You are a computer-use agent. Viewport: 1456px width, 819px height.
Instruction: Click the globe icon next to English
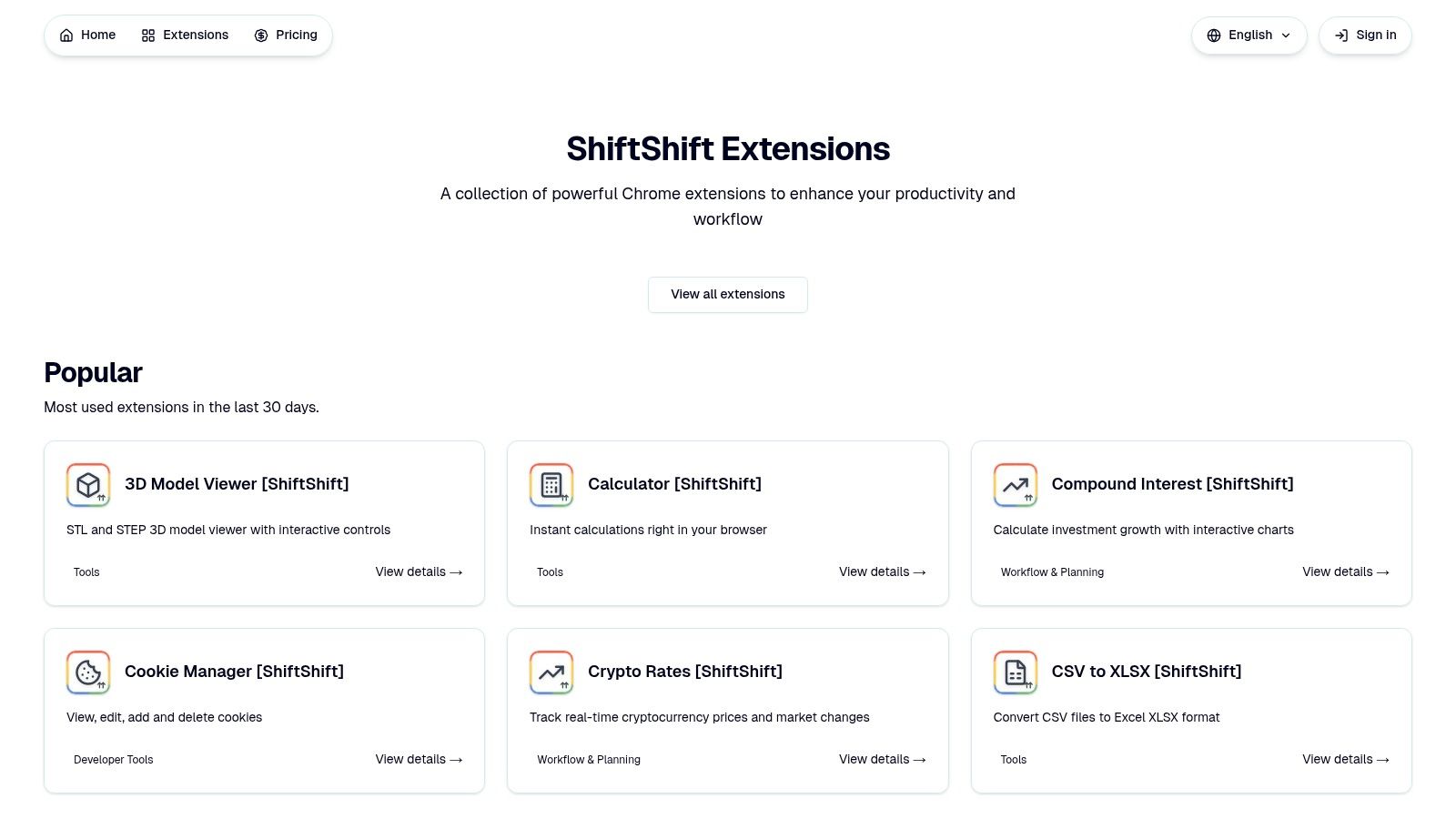1214,35
